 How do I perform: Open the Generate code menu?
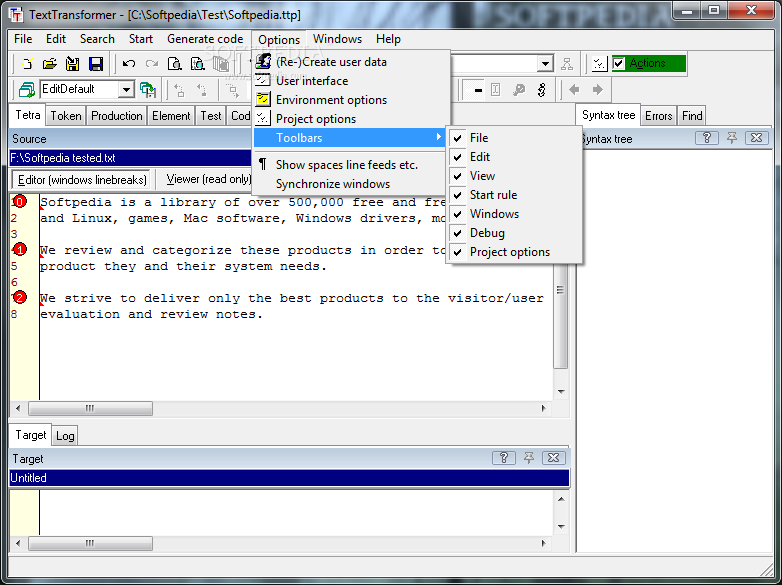click(x=205, y=39)
